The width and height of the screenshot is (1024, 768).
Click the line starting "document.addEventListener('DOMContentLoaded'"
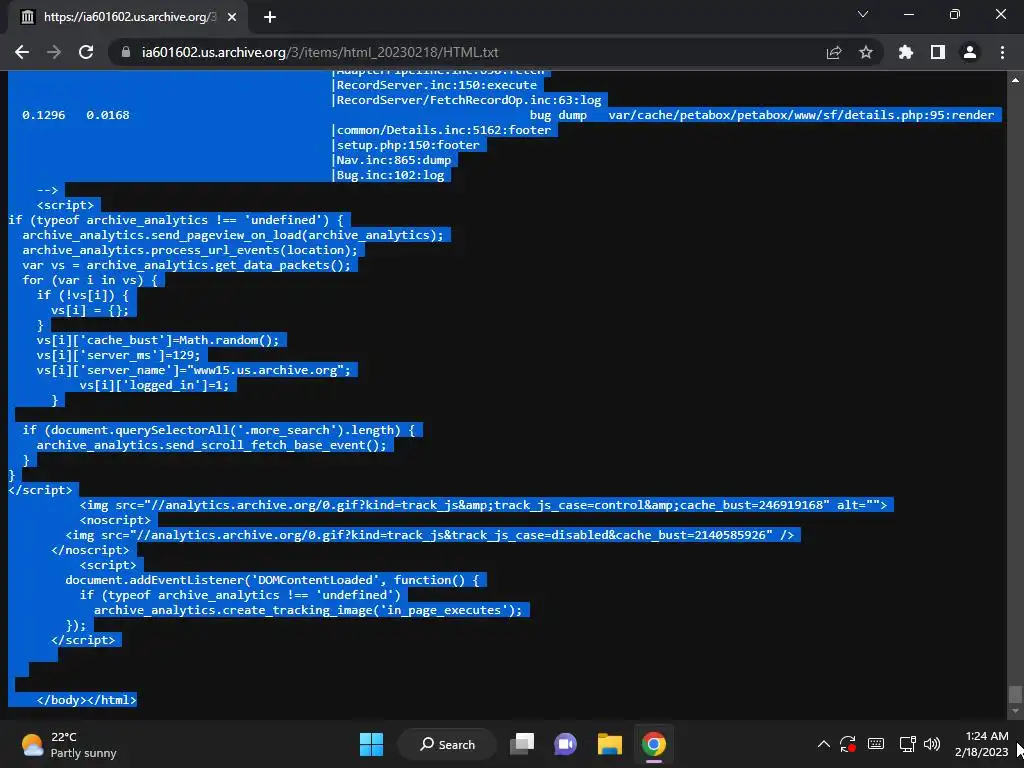[x=272, y=580]
